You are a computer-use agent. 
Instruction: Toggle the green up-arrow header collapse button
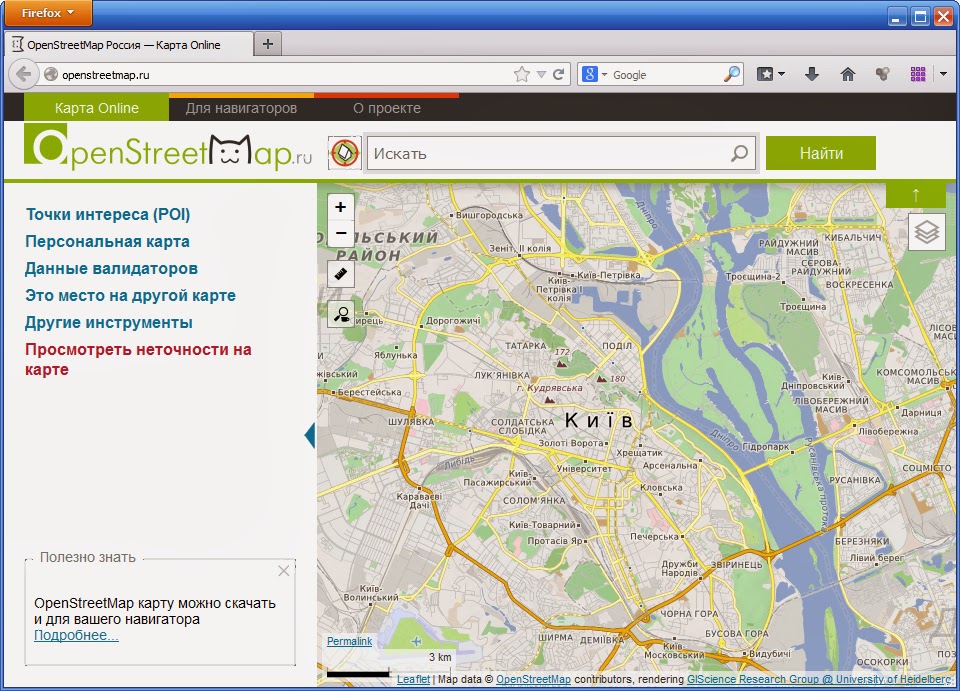click(x=915, y=194)
